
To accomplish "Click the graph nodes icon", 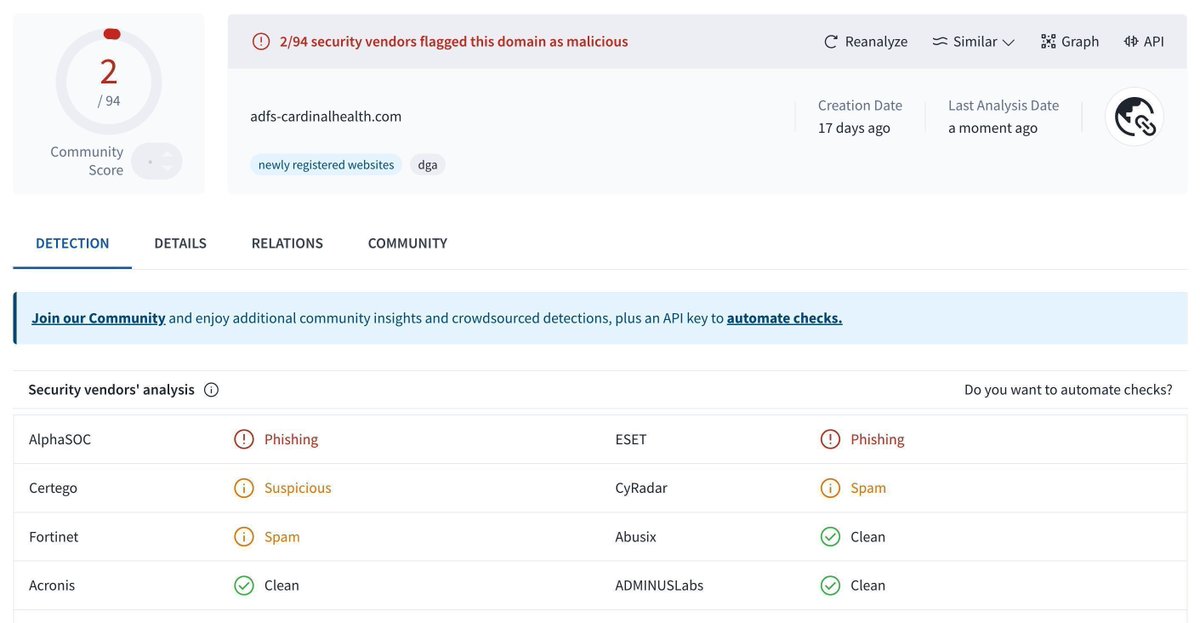I will pyautogui.click(x=1048, y=41).
